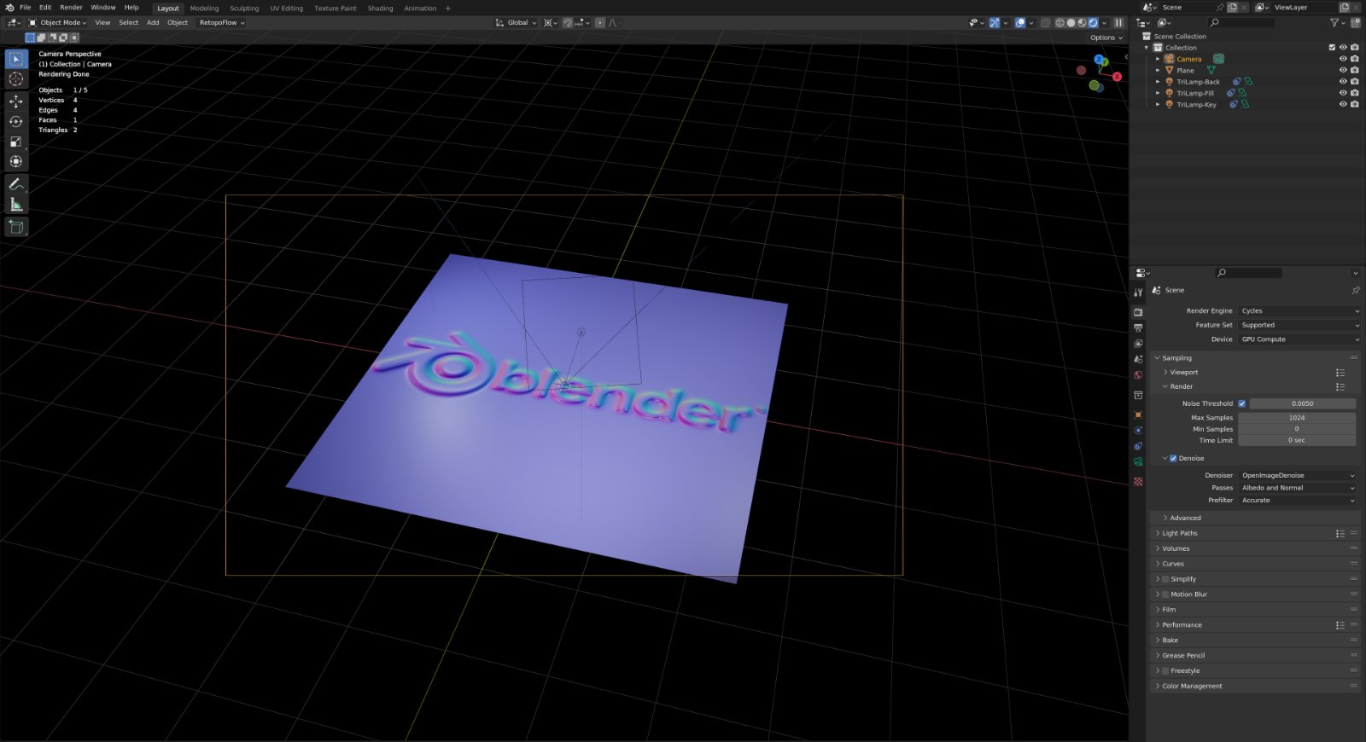
Task: Open the Add menu in viewport header
Action: pyautogui.click(x=153, y=22)
